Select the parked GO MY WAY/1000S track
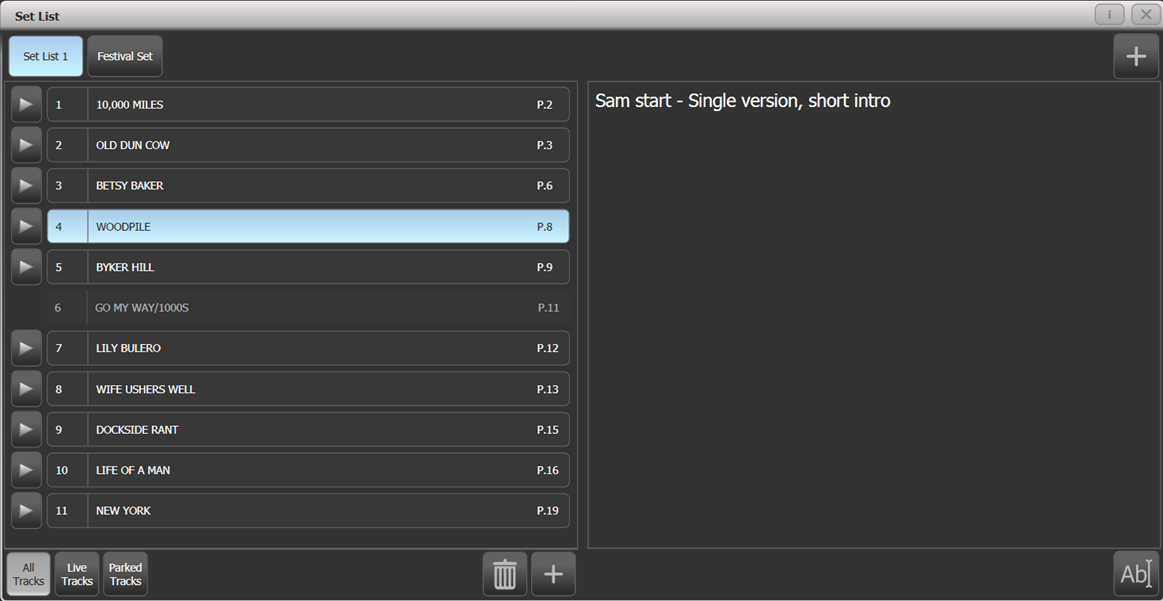Screen dimensions: 1163x601 [x=309, y=307]
